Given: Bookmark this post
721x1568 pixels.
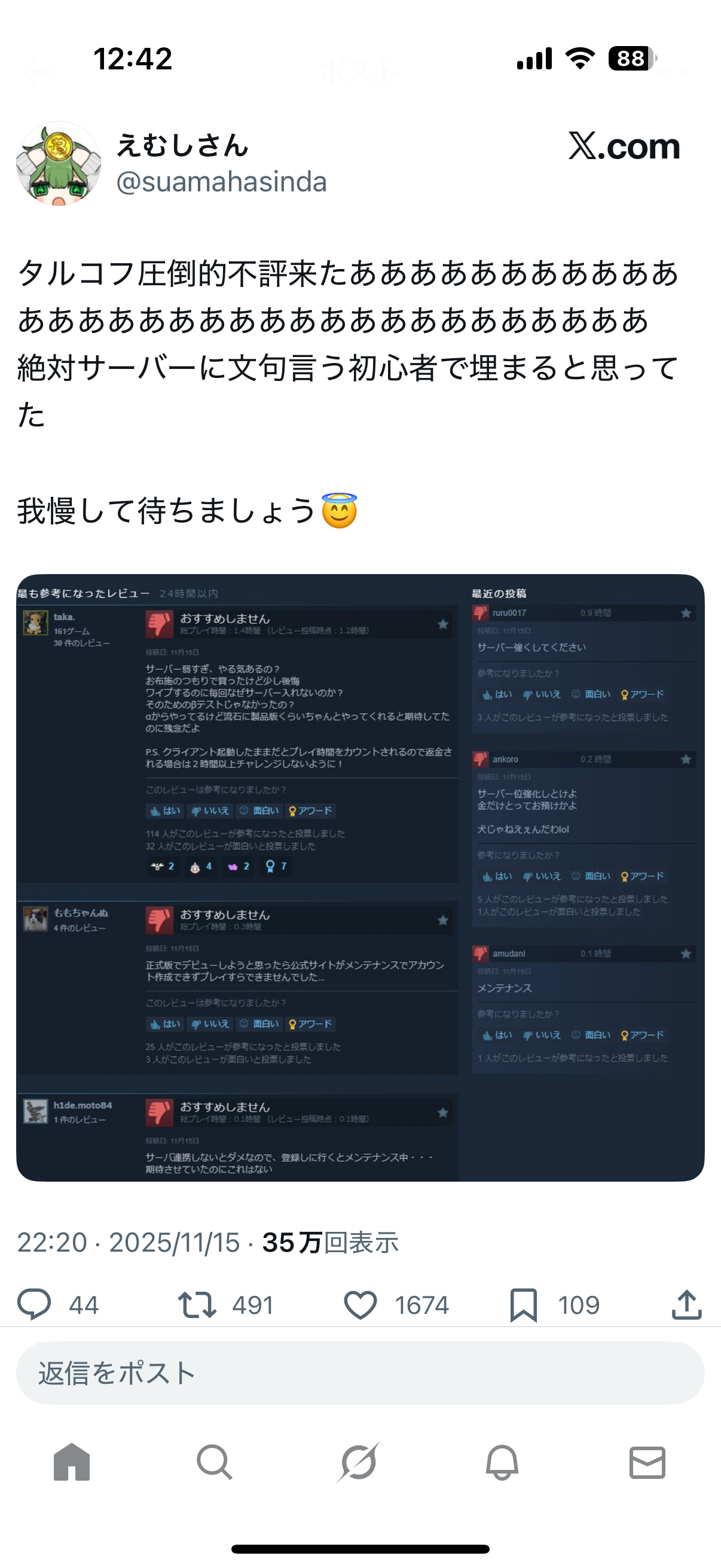Looking at the screenshot, I should click(x=523, y=1305).
